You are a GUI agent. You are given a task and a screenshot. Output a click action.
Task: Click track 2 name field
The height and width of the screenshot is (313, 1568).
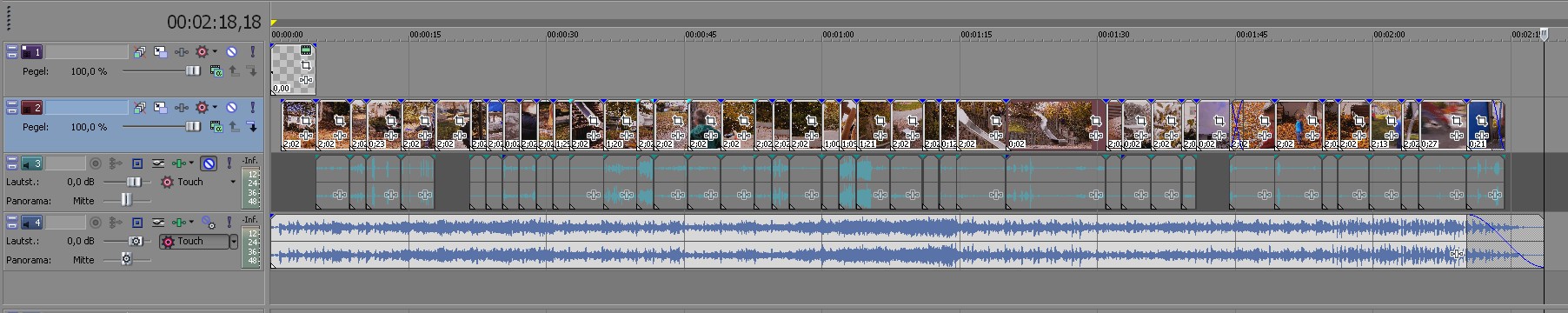click(x=87, y=108)
